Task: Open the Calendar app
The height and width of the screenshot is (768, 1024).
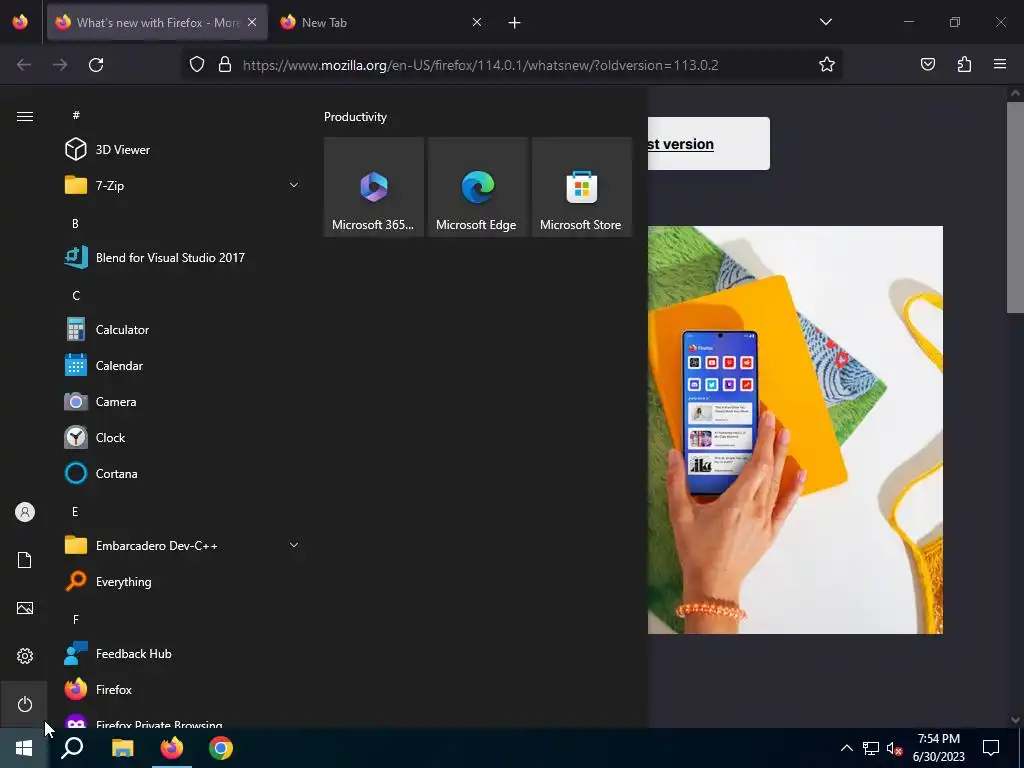Action: pos(183,366)
